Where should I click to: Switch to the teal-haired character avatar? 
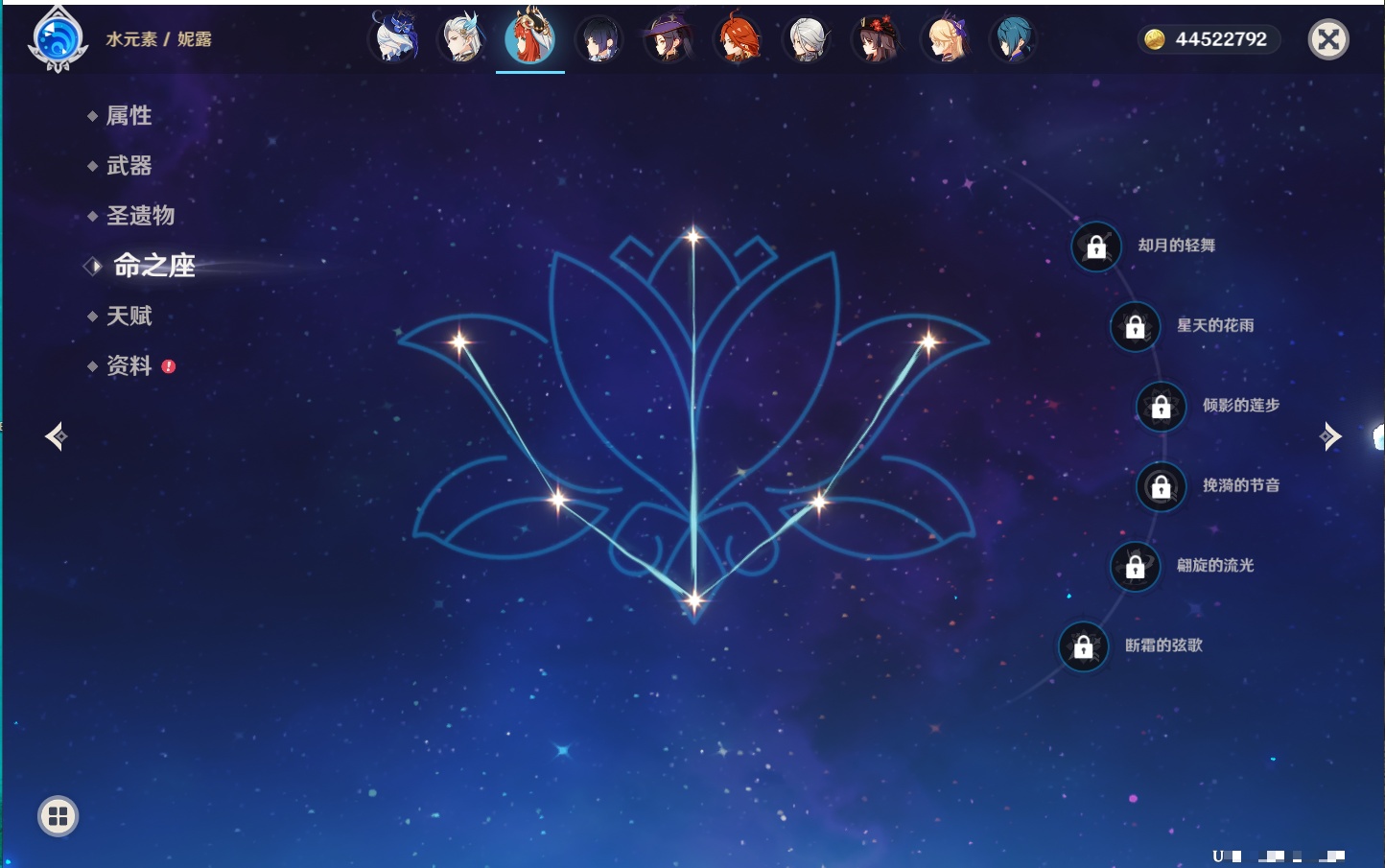(1013, 39)
